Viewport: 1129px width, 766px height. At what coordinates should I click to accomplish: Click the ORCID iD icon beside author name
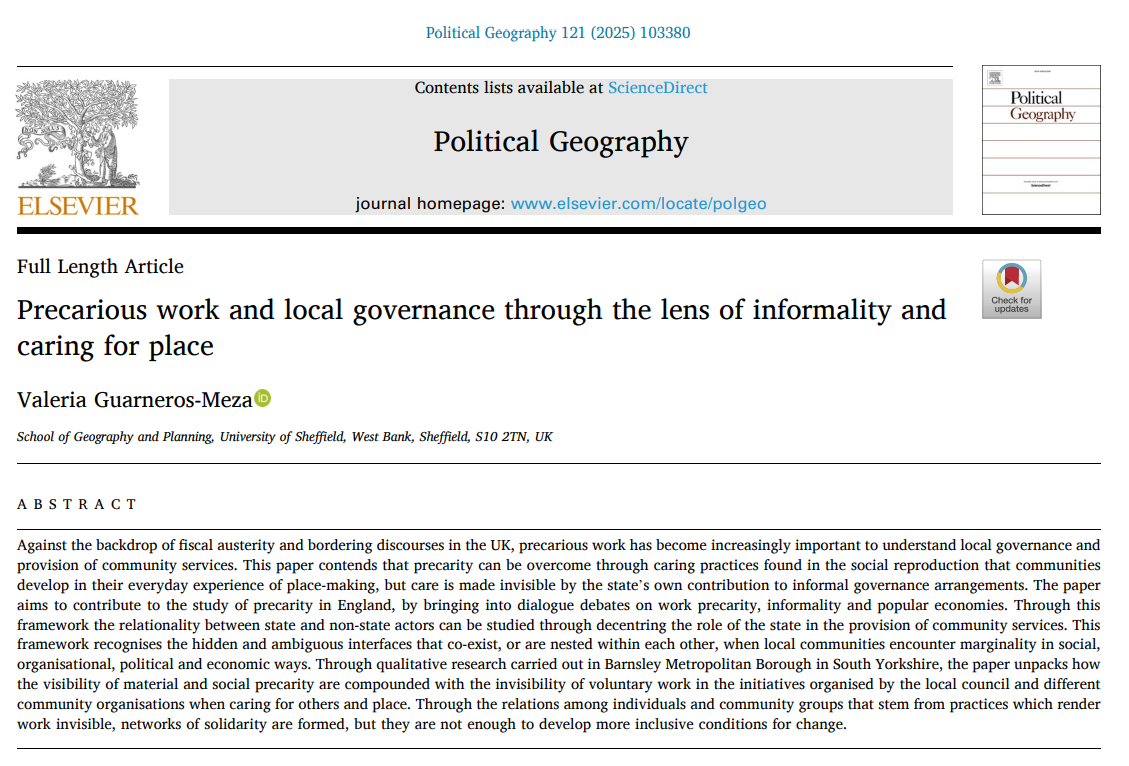click(263, 398)
